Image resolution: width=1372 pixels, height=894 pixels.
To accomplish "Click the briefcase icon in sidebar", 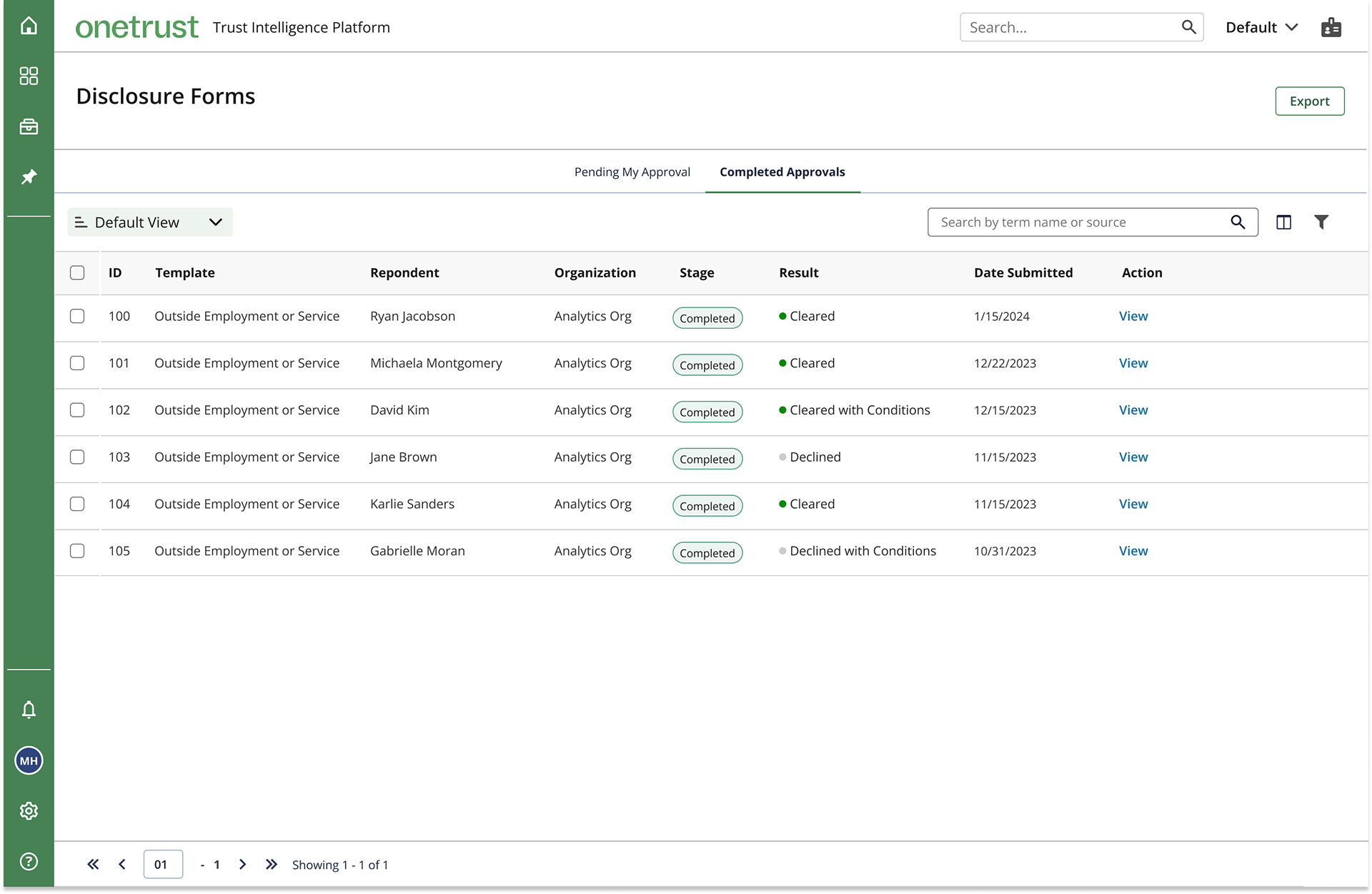I will click(x=29, y=126).
